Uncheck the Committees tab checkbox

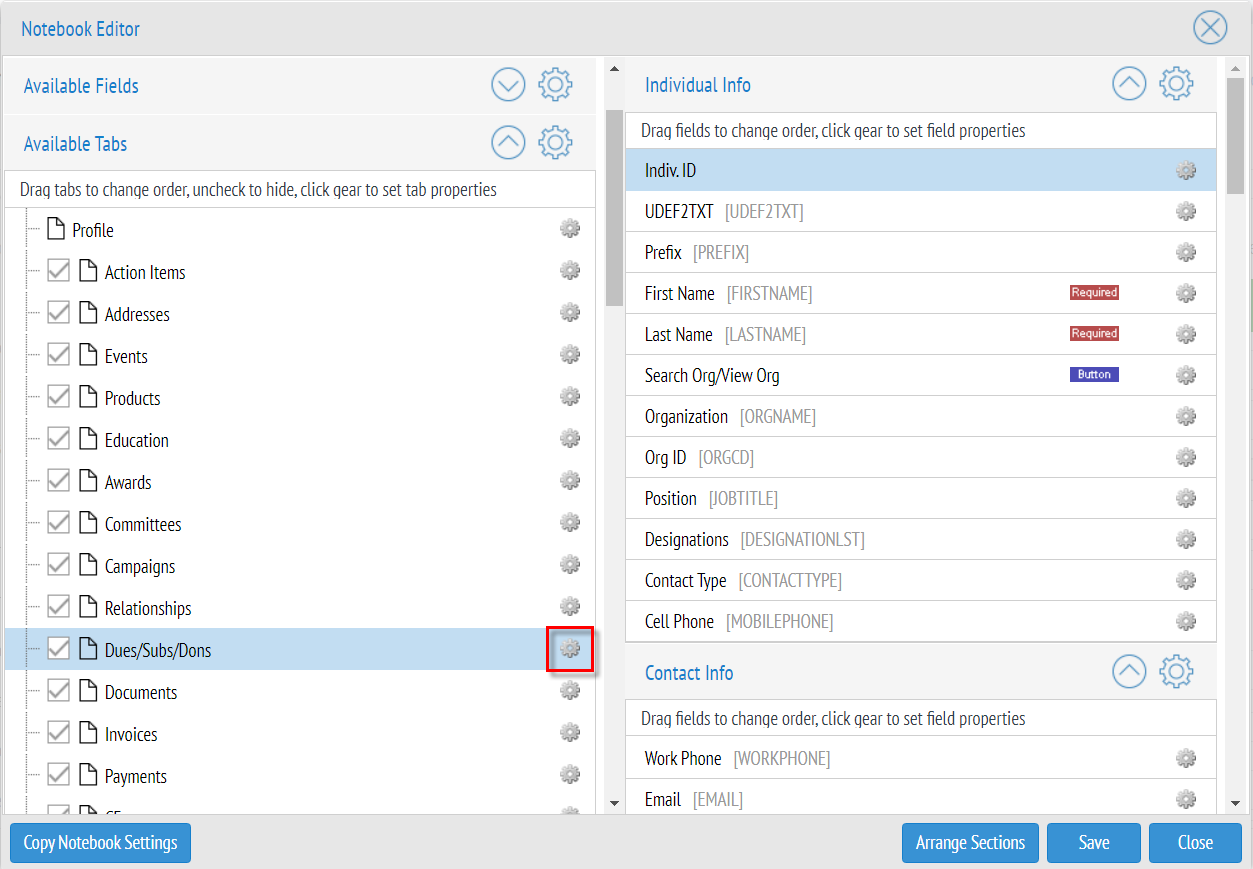59,523
